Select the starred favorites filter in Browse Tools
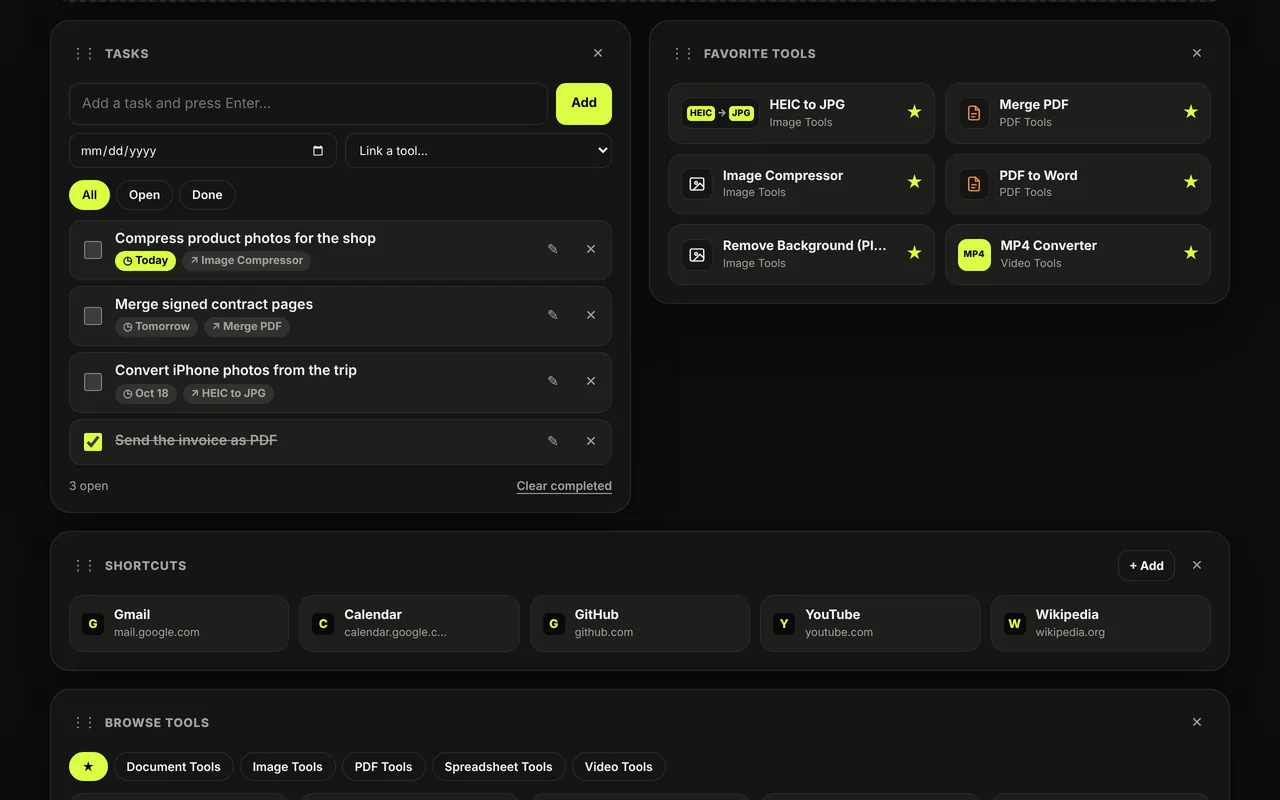This screenshot has height=800, width=1280. 88,767
